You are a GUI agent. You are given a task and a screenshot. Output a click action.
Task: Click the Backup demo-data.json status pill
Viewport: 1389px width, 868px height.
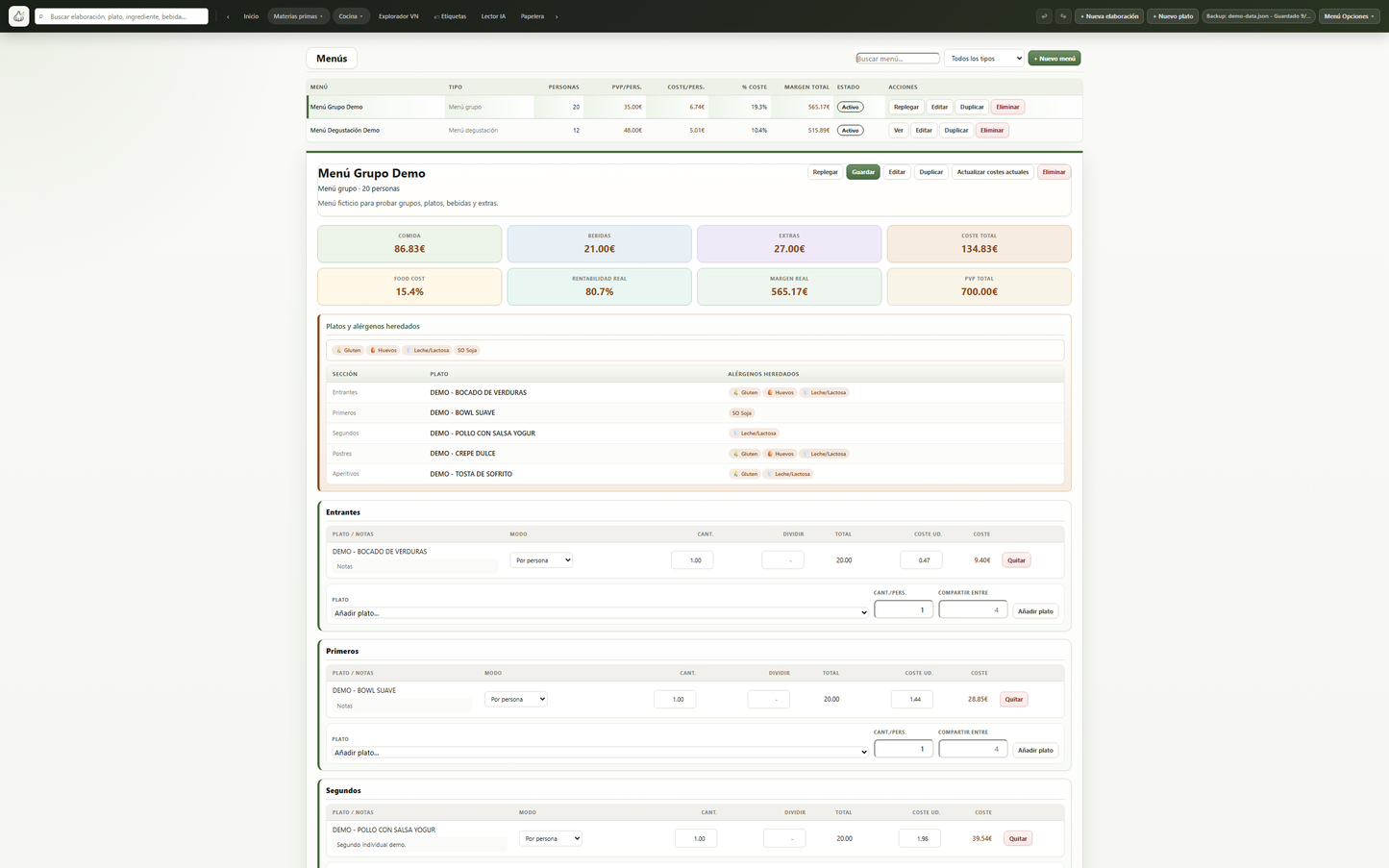coord(1258,16)
